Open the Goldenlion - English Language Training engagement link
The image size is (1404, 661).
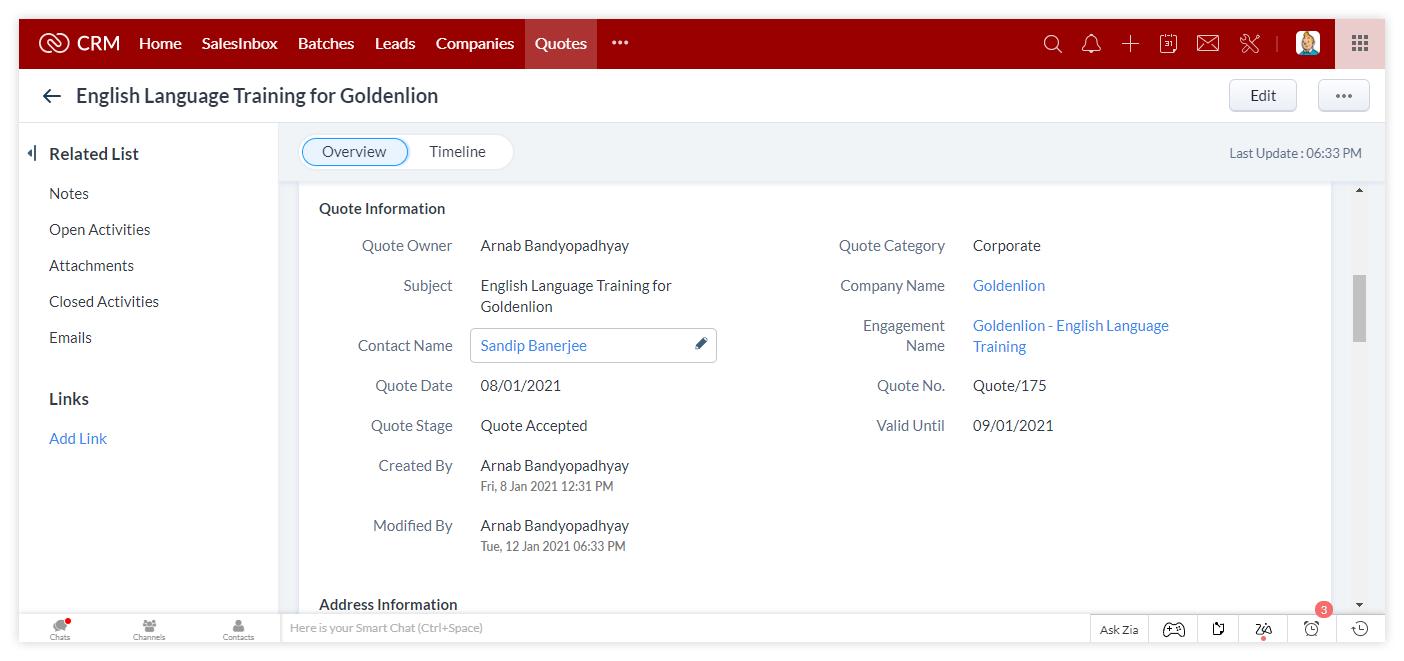tap(1071, 336)
